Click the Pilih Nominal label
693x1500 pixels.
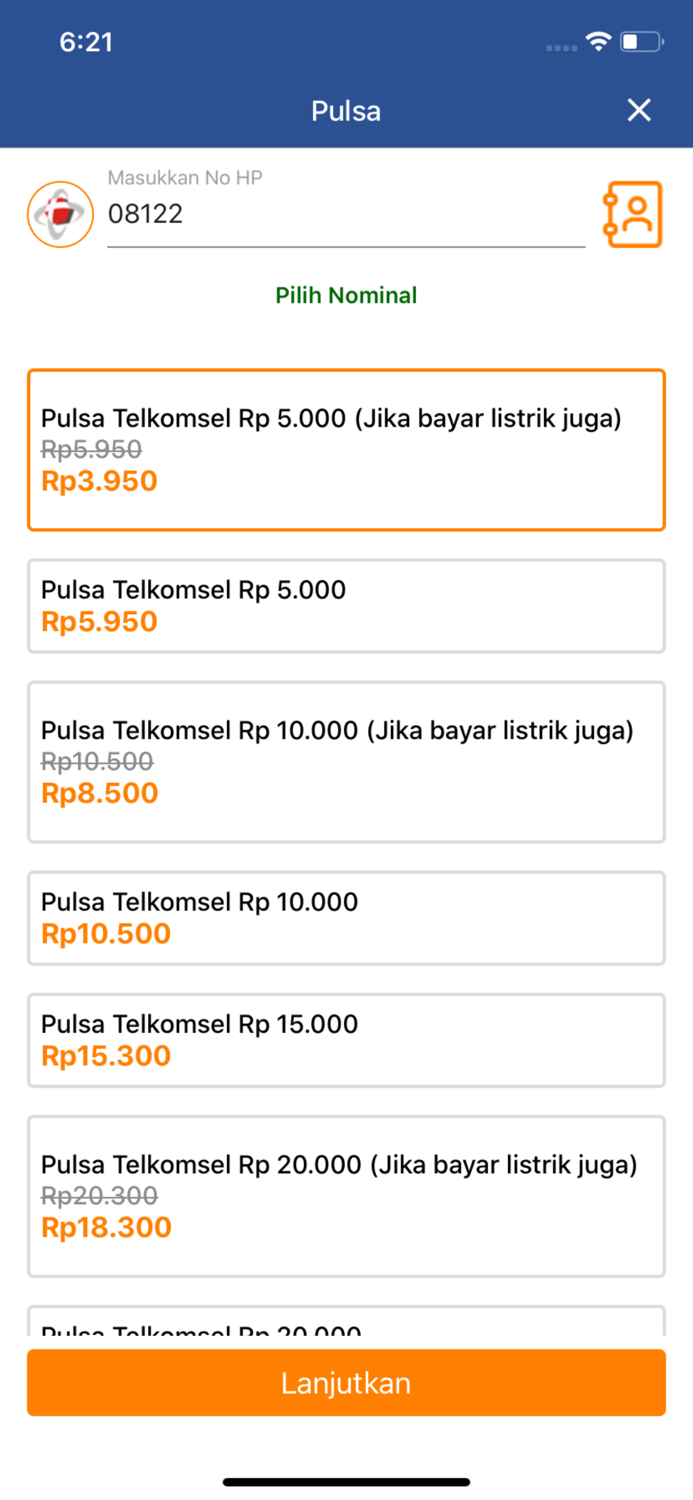(346, 295)
